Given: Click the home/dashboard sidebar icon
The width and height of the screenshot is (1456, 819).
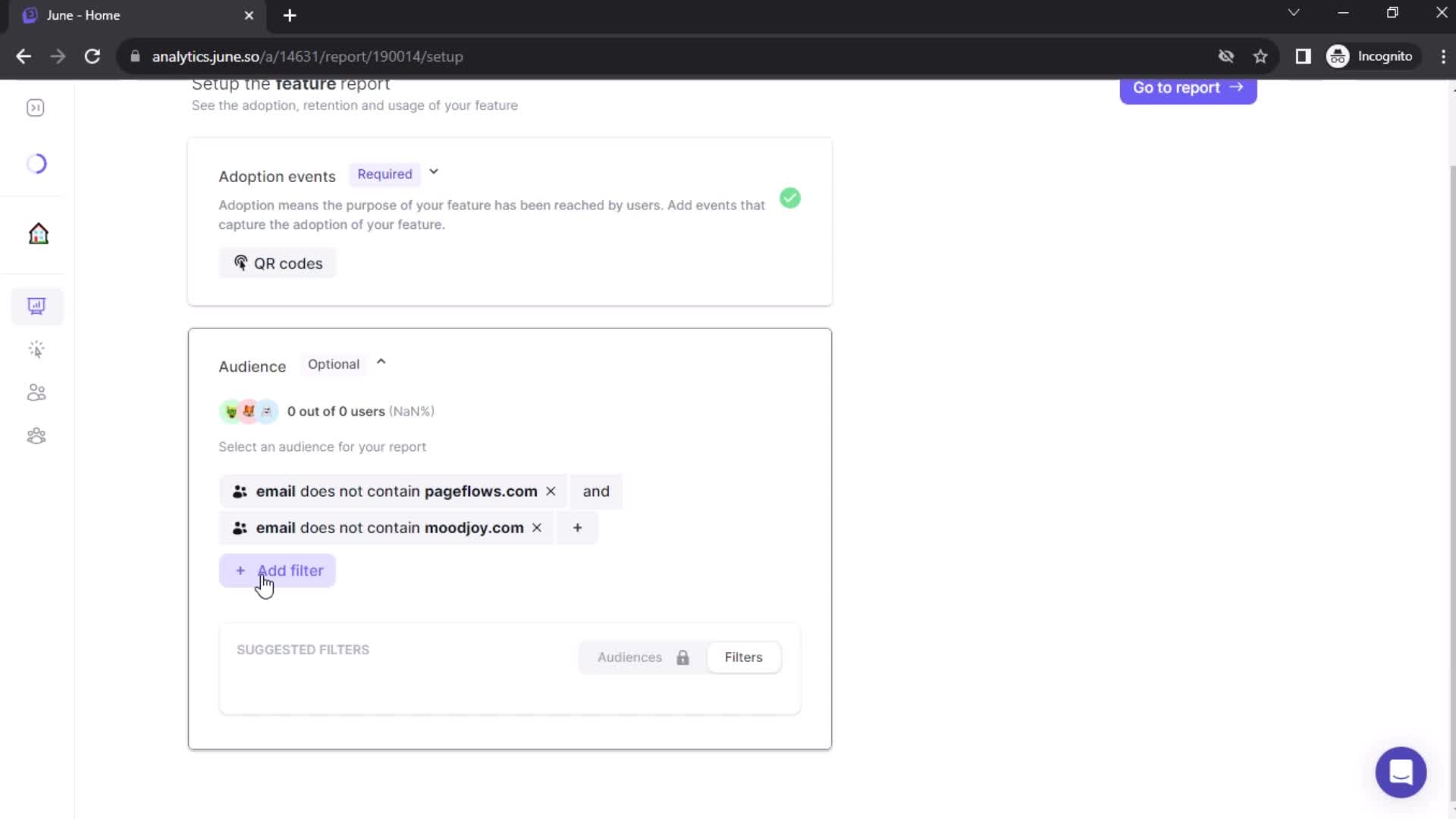Looking at the screenshot, I should click(x=37, y=233).
